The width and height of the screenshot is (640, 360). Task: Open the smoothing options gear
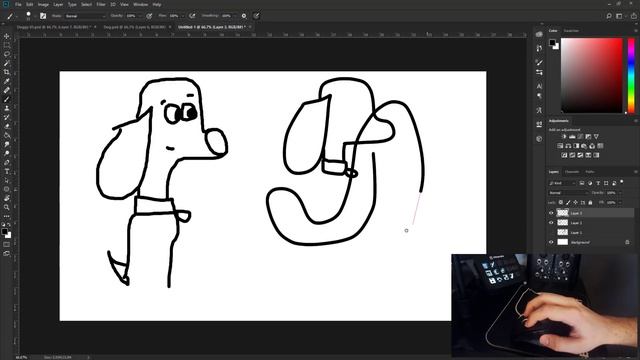point(244,16)
